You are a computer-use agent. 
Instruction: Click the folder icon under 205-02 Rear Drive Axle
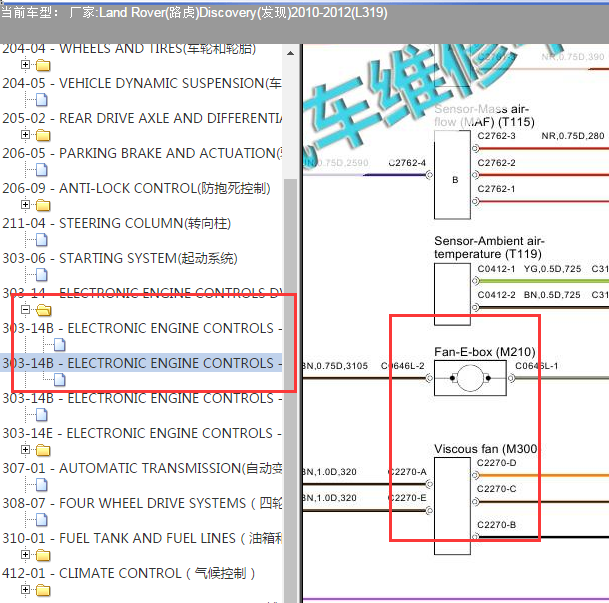[43, 135]
